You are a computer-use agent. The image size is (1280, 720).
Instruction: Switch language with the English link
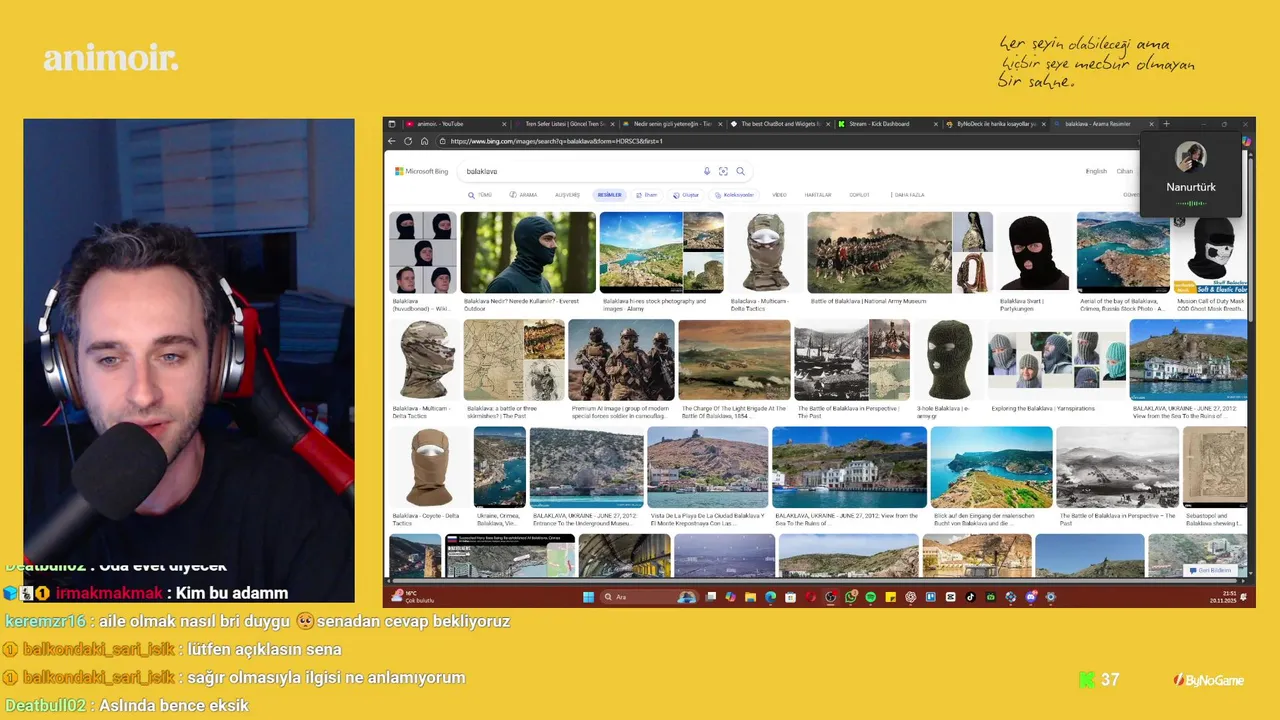click(x=1096, y=171)
